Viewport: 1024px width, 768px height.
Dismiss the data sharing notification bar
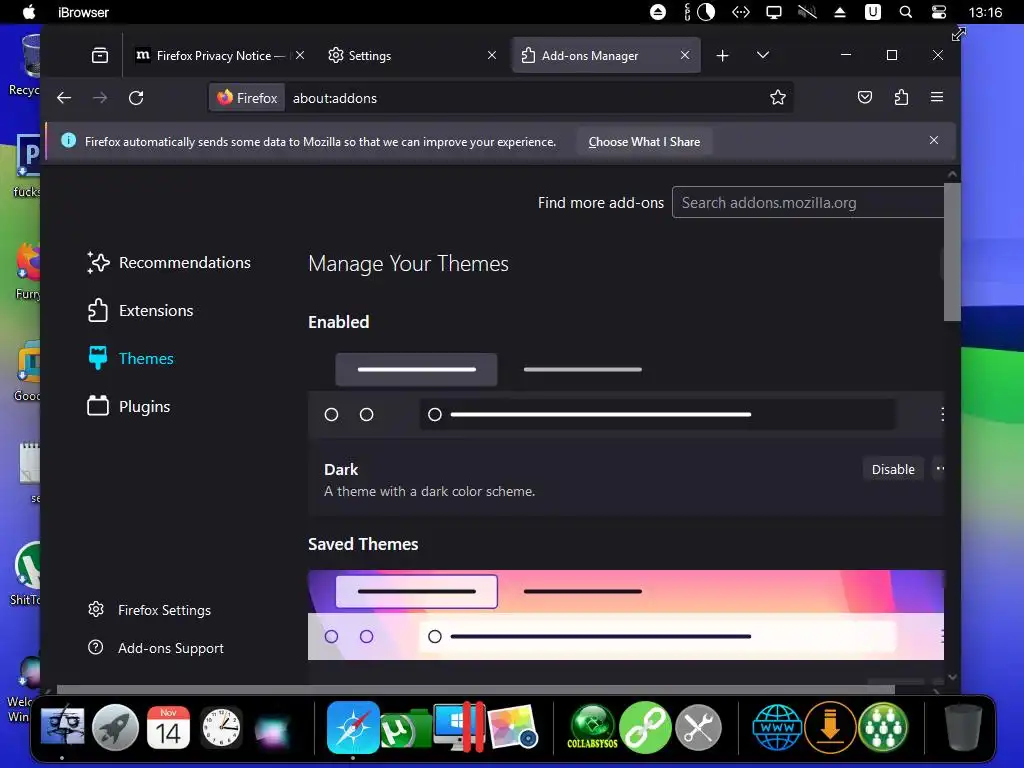click(934, 140)
